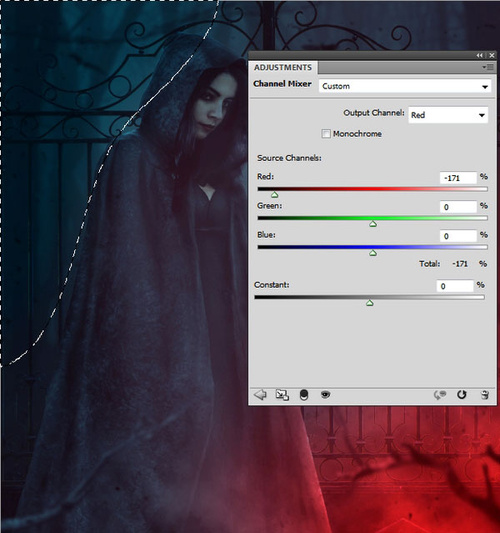500x533 pixels.
Task: Click the Green source channel slider handle
Action: 373,224
